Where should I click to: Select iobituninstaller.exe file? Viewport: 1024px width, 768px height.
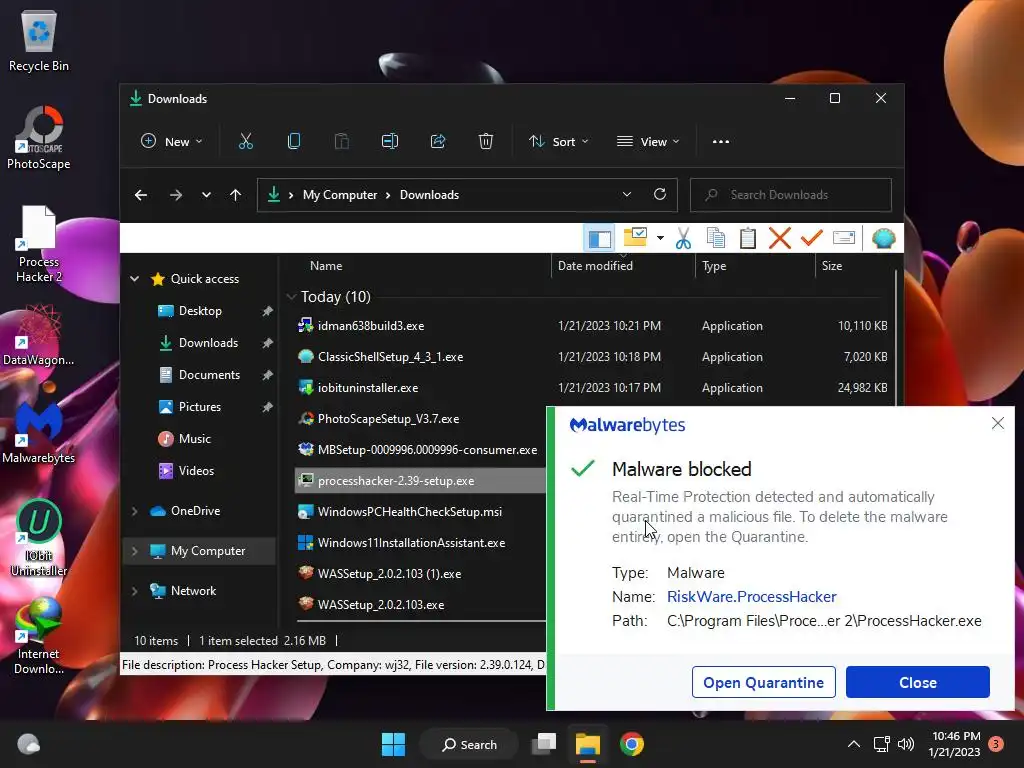368,388
